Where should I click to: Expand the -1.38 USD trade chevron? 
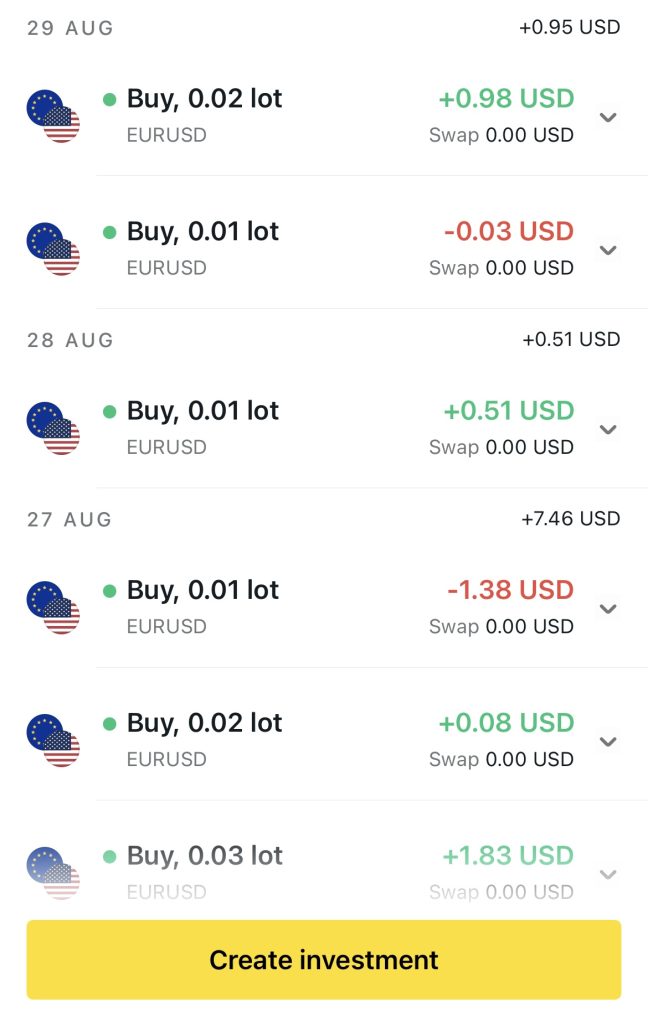[x=608, y=608]
